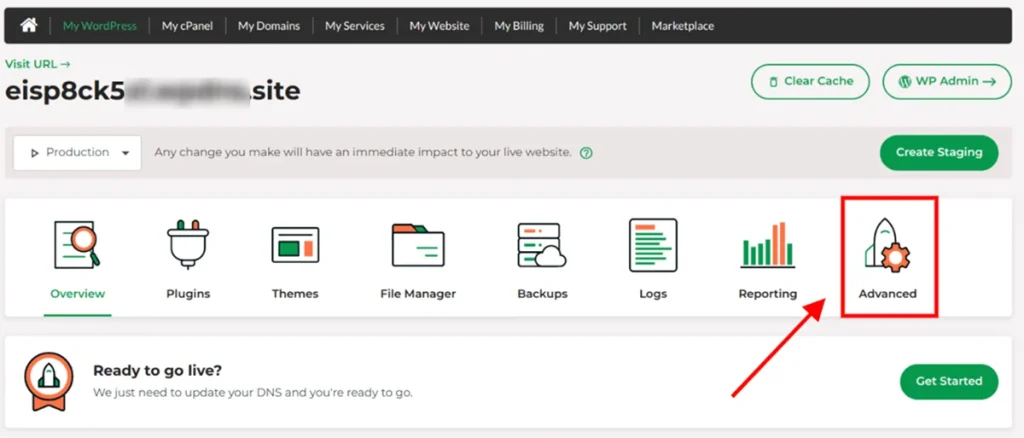Switch to the Advanced tab label
1024x438 pixels.
(x=888, y=294)
